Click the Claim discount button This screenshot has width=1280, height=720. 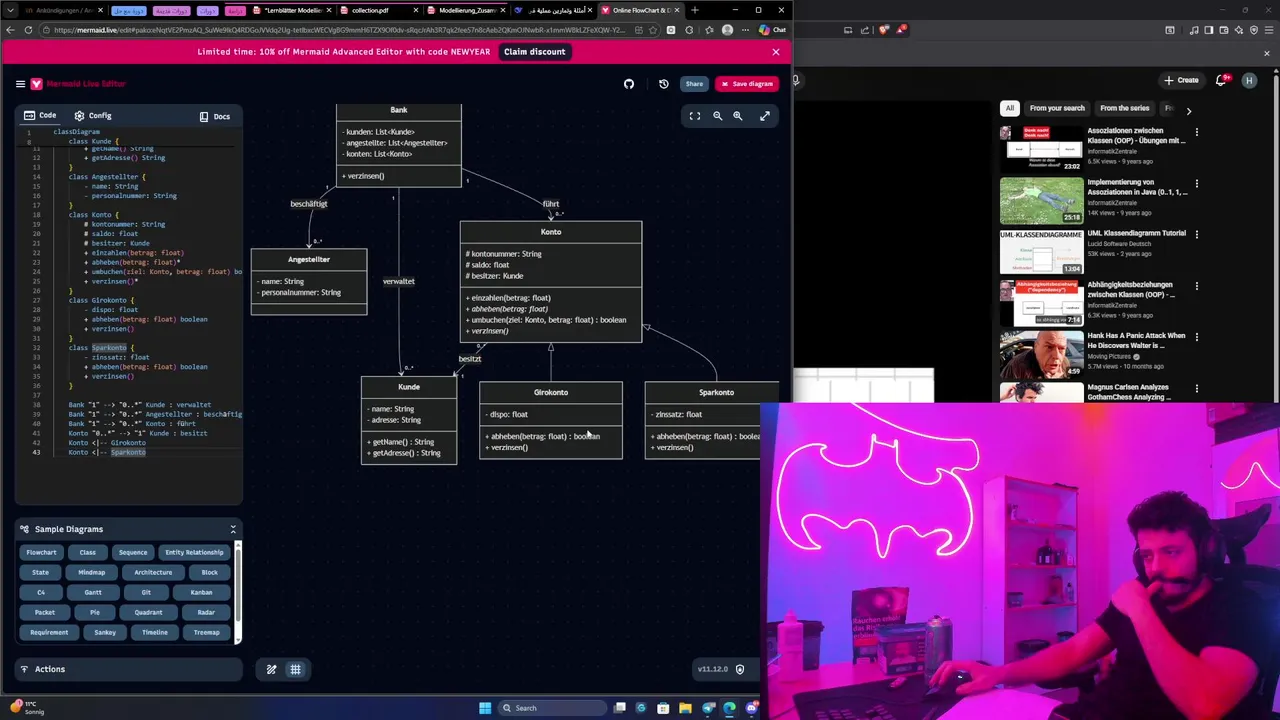tap(534, 52)
